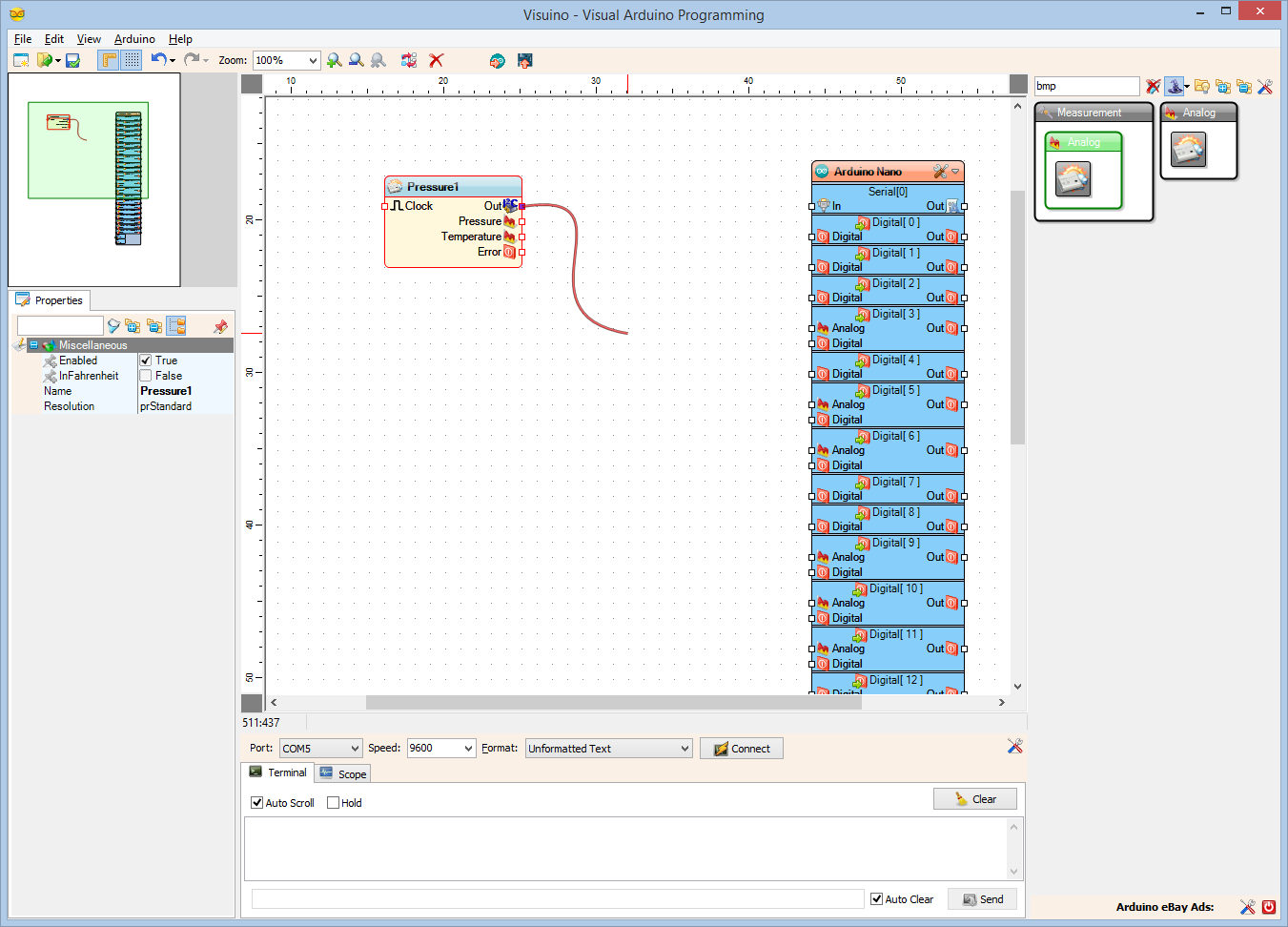The image size is (1288, 927).
Task: Toggle the dotted grid display button
Action: pos(132,60)
